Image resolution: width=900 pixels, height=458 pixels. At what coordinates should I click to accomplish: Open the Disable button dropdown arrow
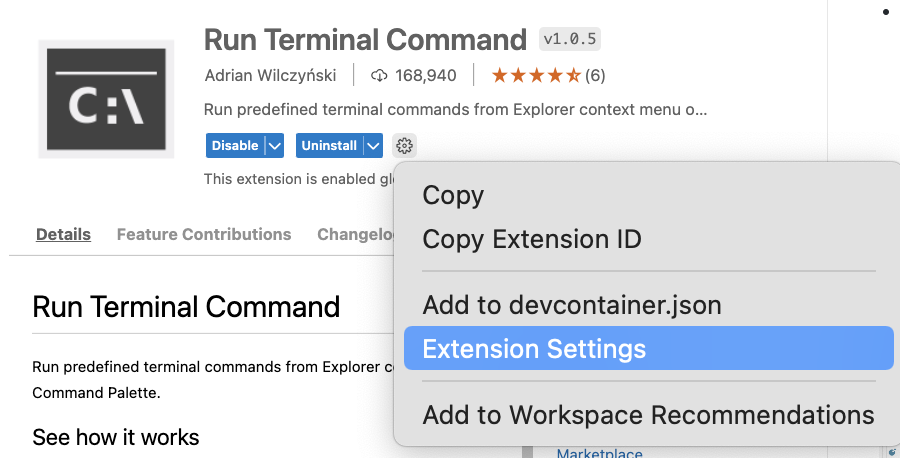(274, 146)
